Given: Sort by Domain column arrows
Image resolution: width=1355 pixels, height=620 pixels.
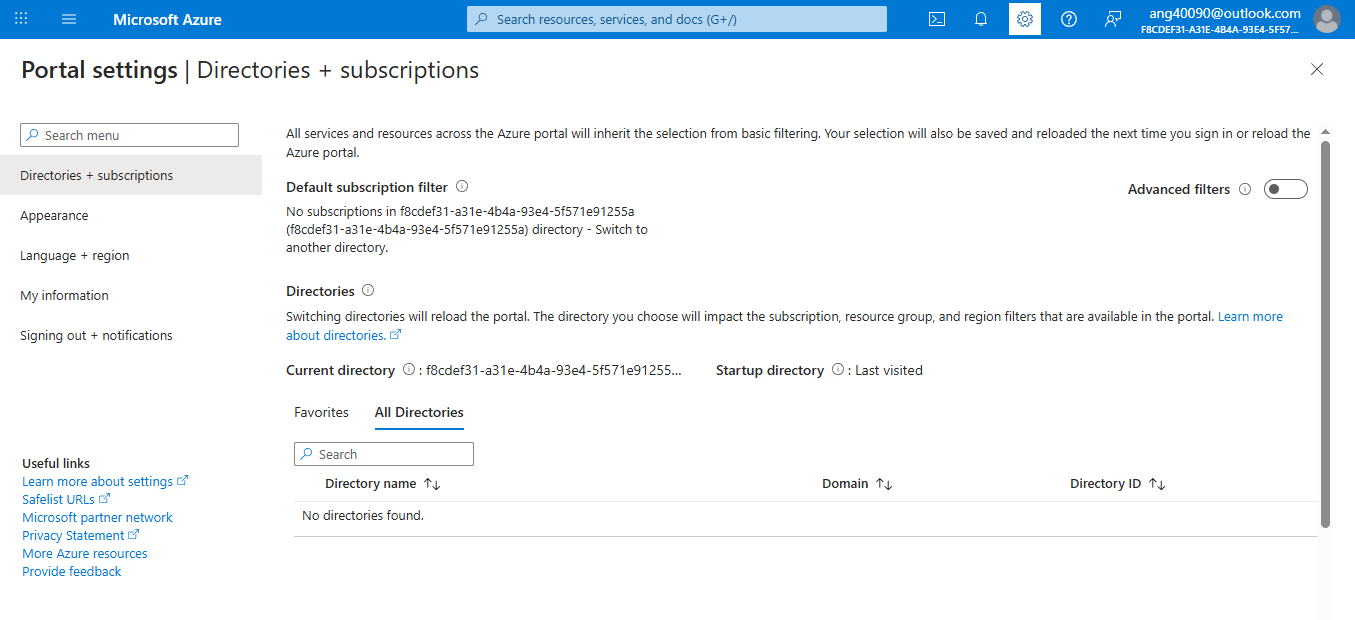Looking at the screenshot, I should pos(884,484).
